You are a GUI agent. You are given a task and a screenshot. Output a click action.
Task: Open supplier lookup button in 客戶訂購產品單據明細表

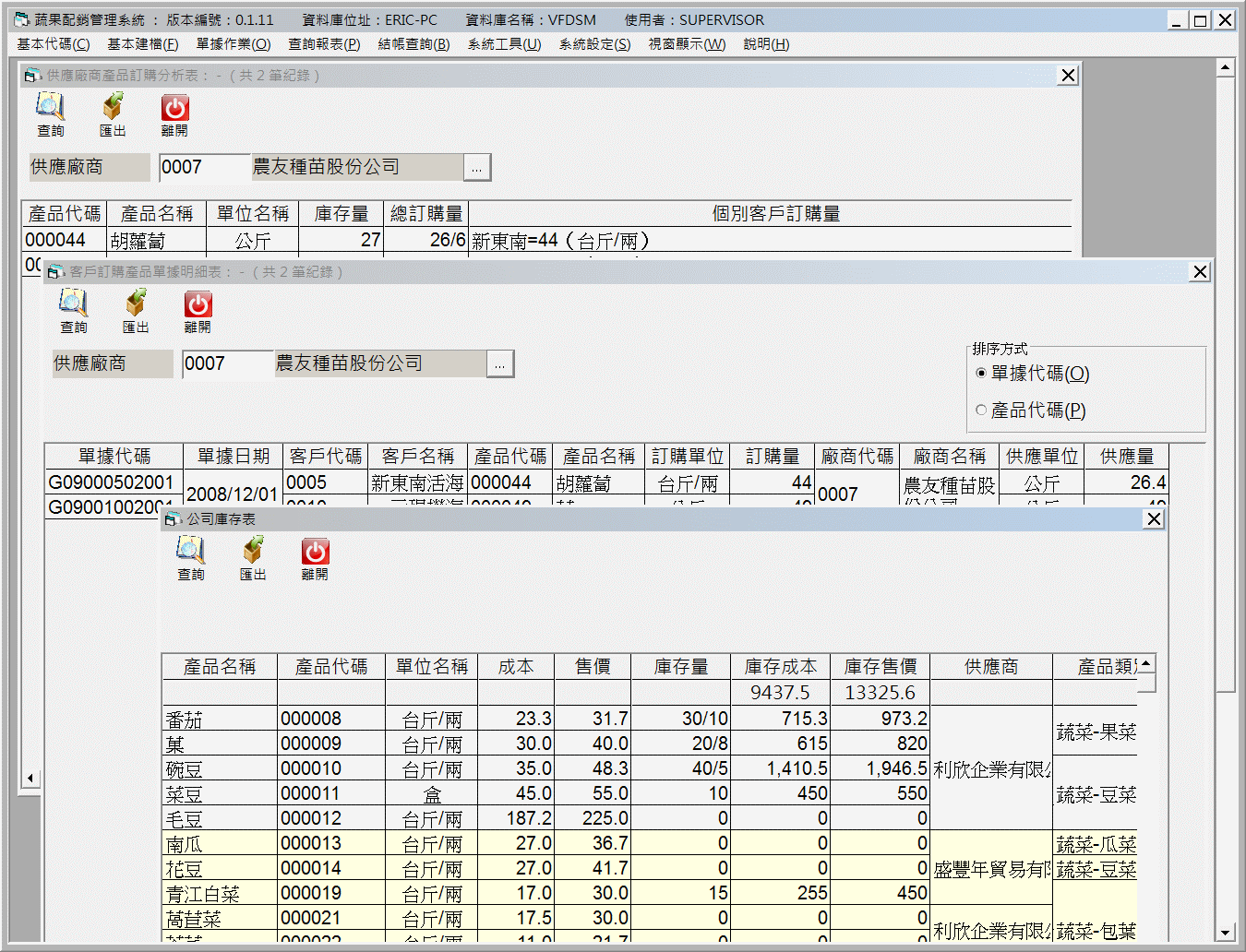(499, 363)
